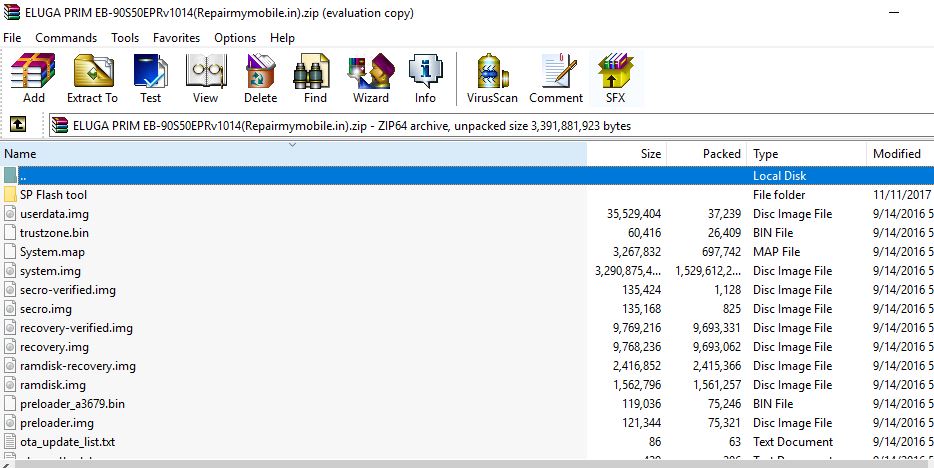Click the archive path address field

pyautogui.click(x=491, y=126)
